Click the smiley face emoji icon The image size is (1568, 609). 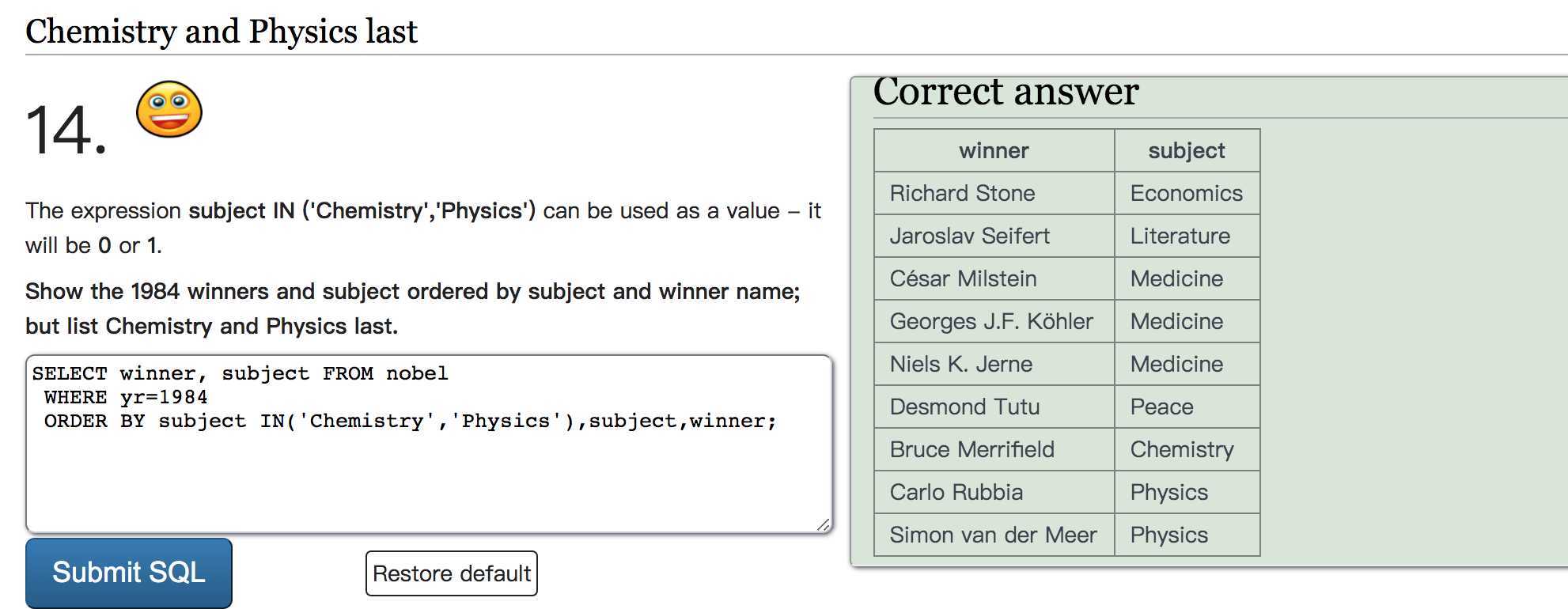tap(169, 109)
